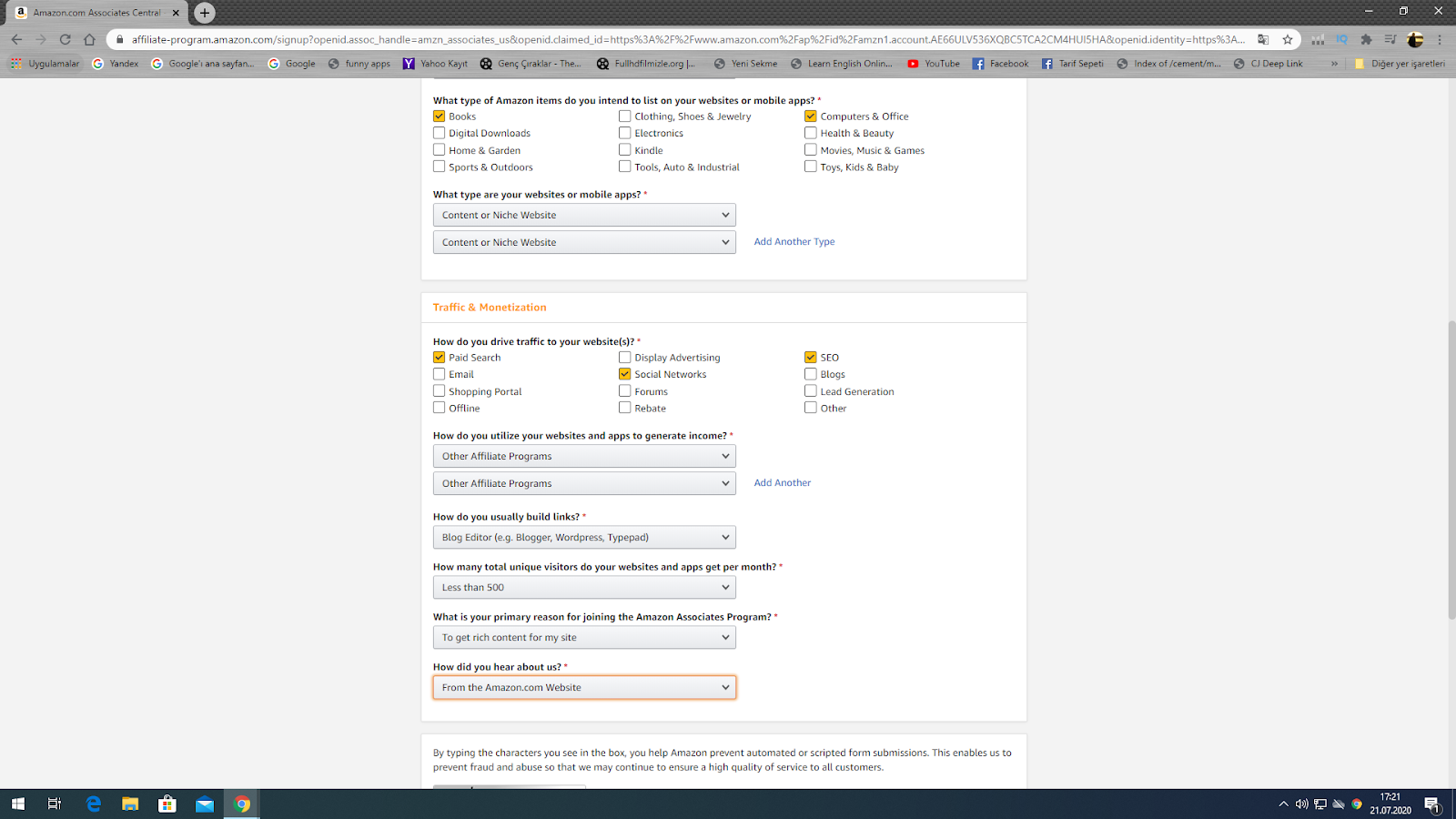
Task: Open first Content or Niche Website dropdown
Action: coord(584,215)
